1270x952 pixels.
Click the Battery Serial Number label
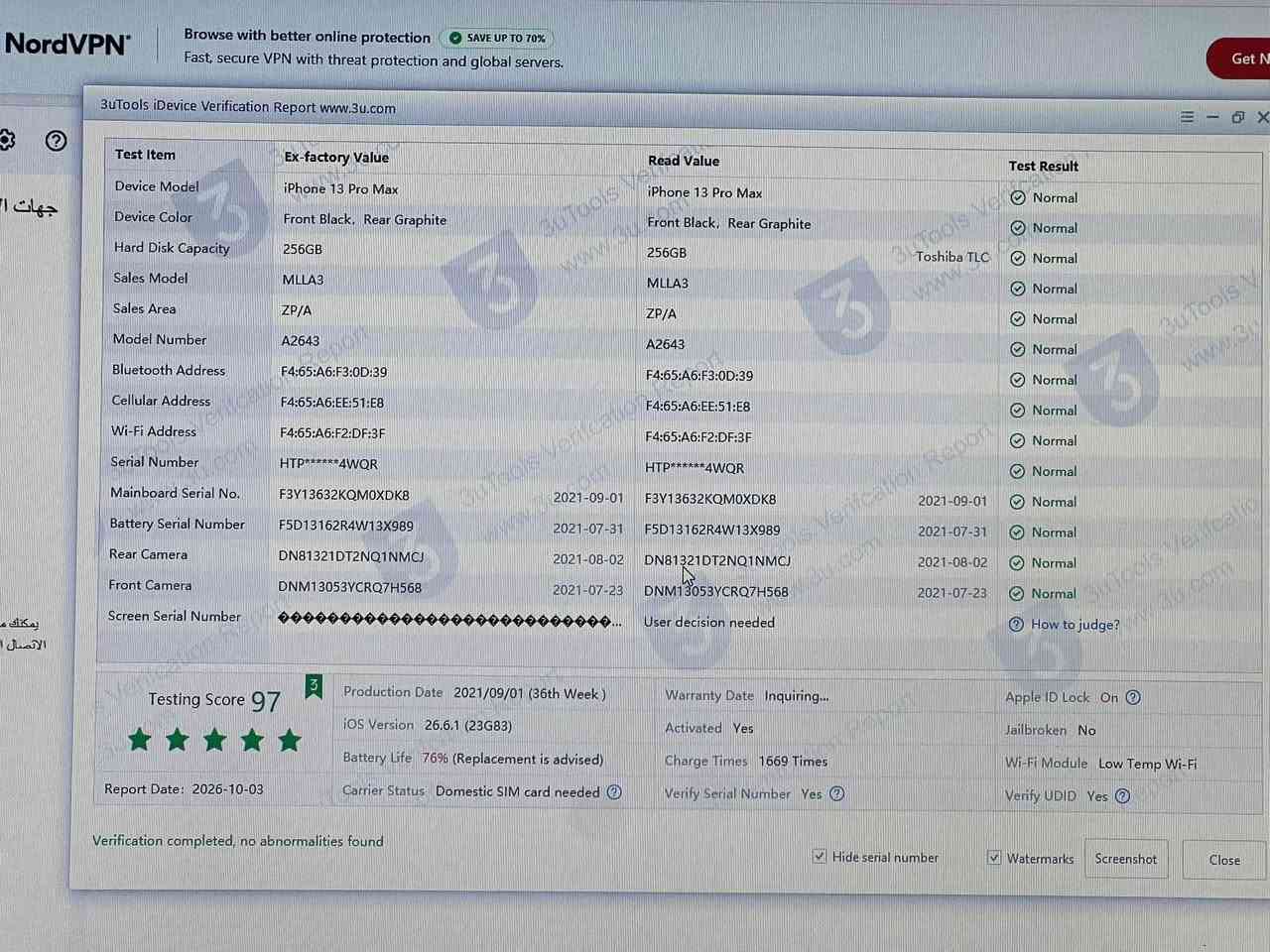(178, 524)
